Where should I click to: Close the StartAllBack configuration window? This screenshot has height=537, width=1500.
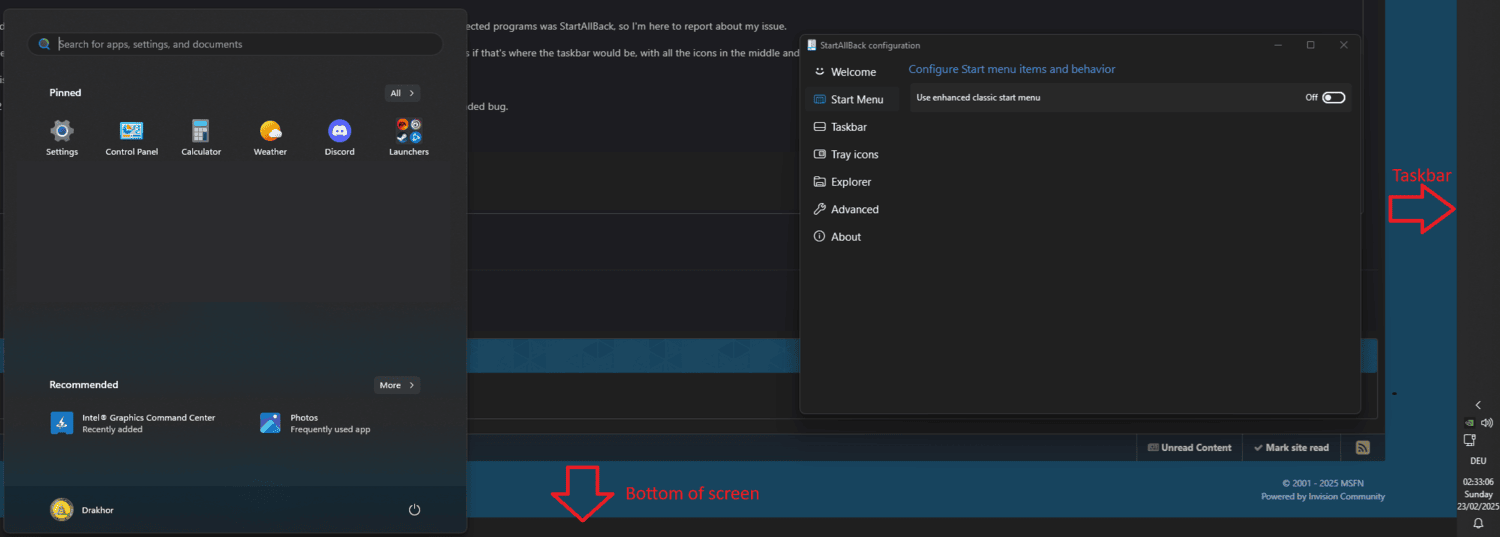(x=1343, y=45)
